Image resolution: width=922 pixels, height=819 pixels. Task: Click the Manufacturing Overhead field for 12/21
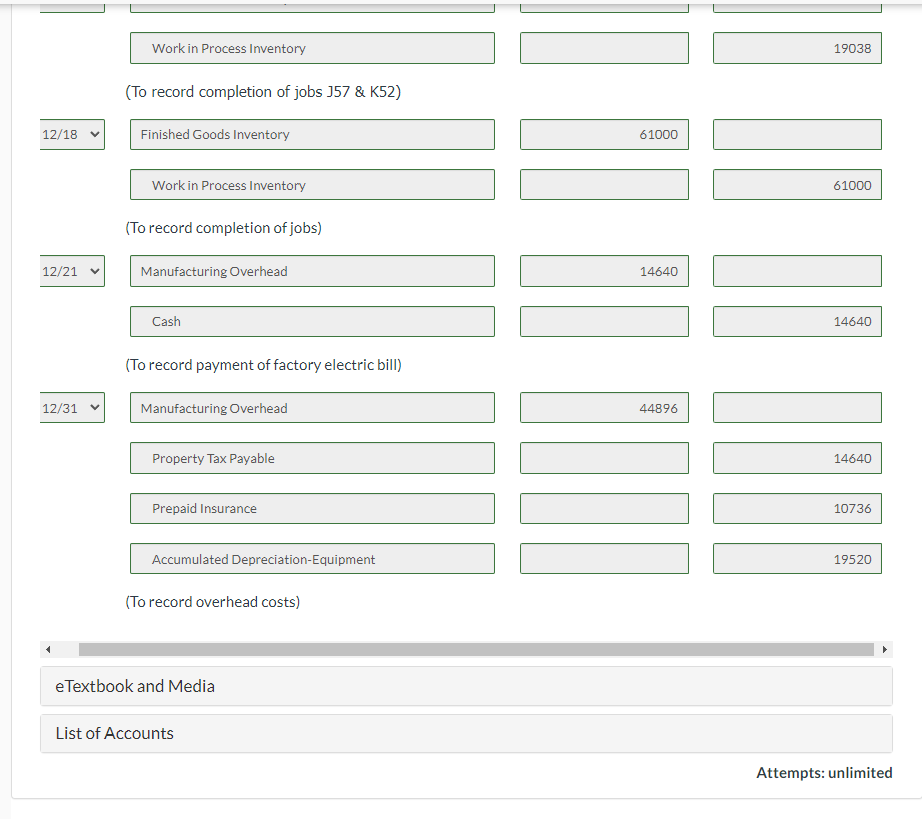point(311,270)
